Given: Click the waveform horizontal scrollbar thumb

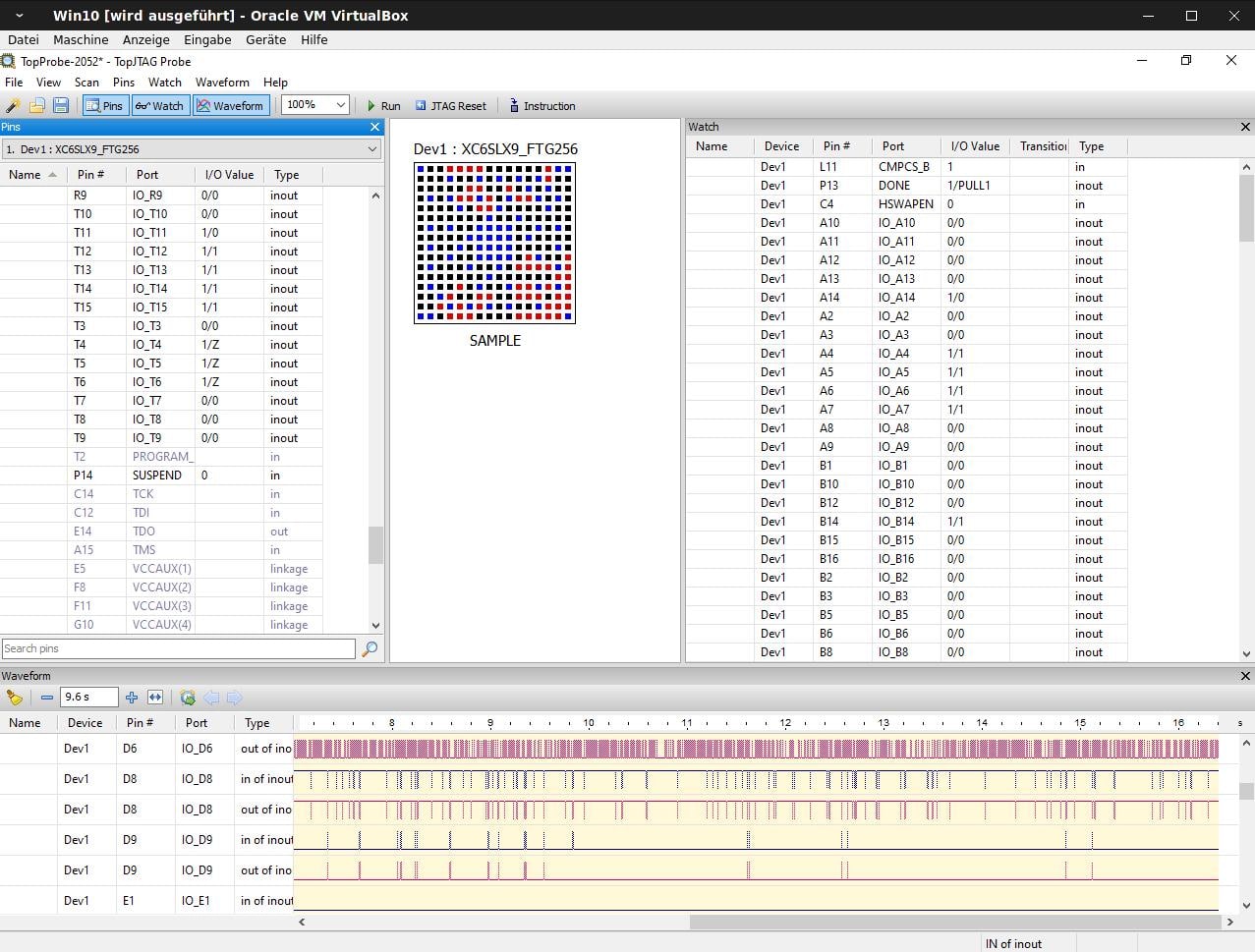Looking at the screenshot, I should tap(955, 922).
